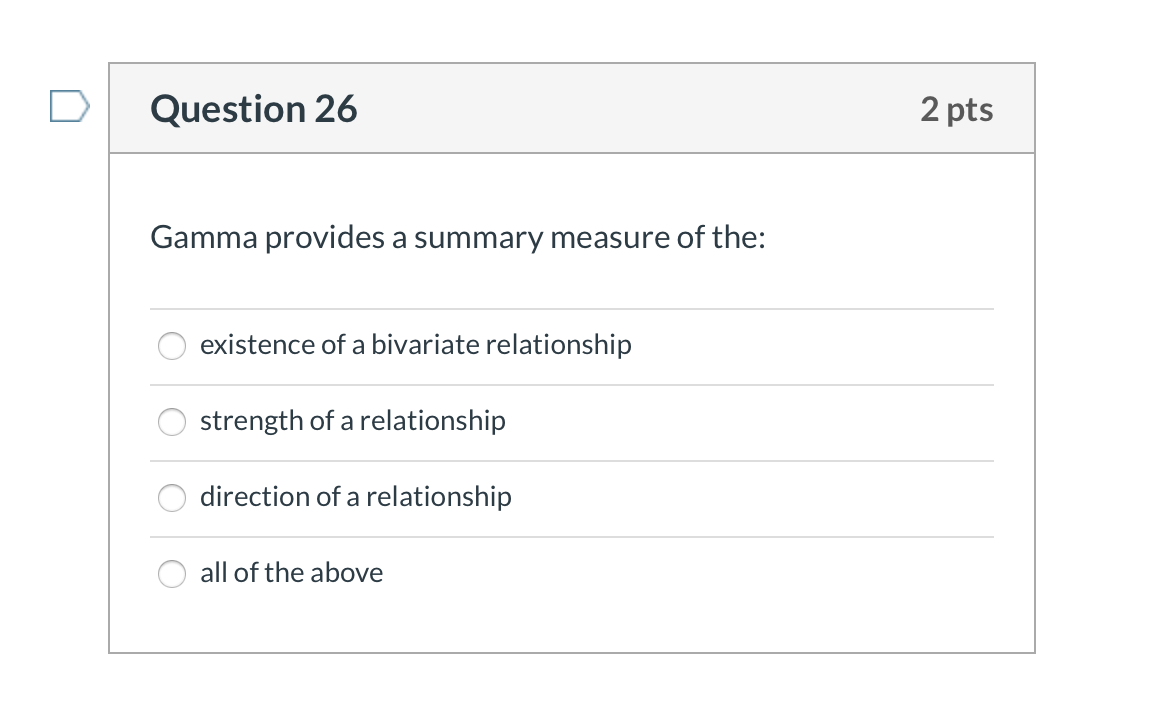Click the word "bivariate" in the first answer
Image resolution: width=1170 pixels, height=716 pixels.
[425, 345]
